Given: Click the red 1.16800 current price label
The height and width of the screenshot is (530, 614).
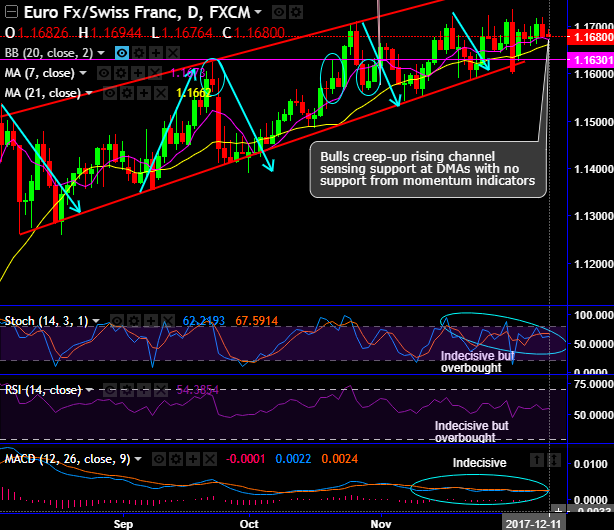Looking at the screenshot, I should tap(591, 37).
